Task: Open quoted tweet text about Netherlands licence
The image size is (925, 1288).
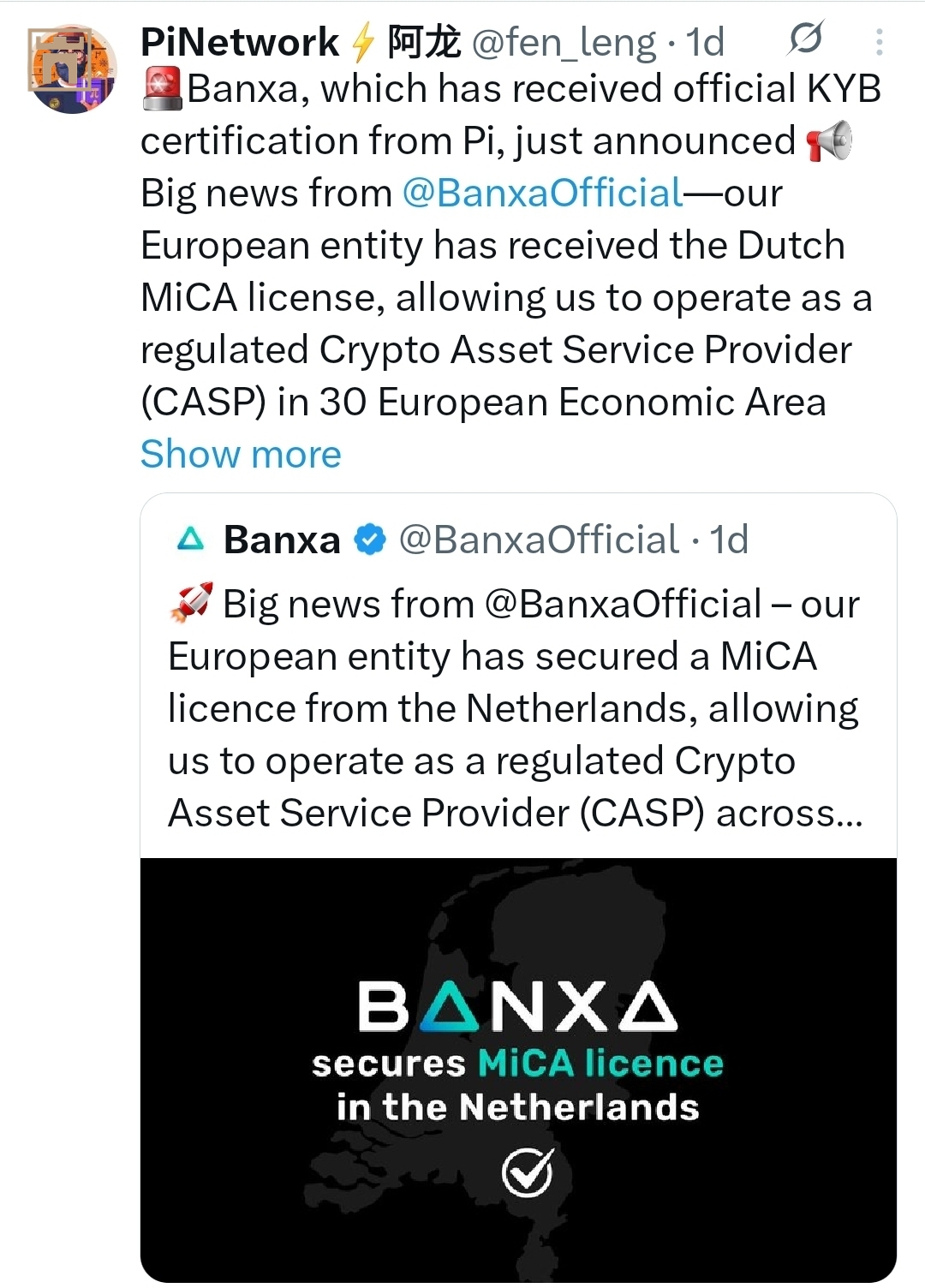Action: coord(514,708)
